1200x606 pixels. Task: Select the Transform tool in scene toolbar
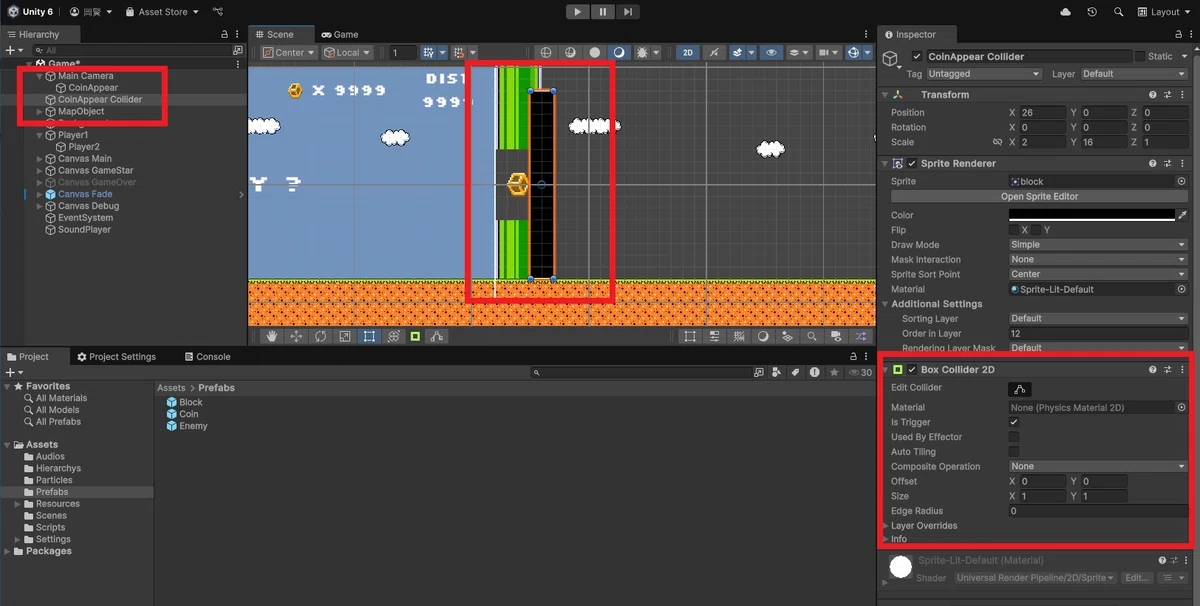[394, 337]
